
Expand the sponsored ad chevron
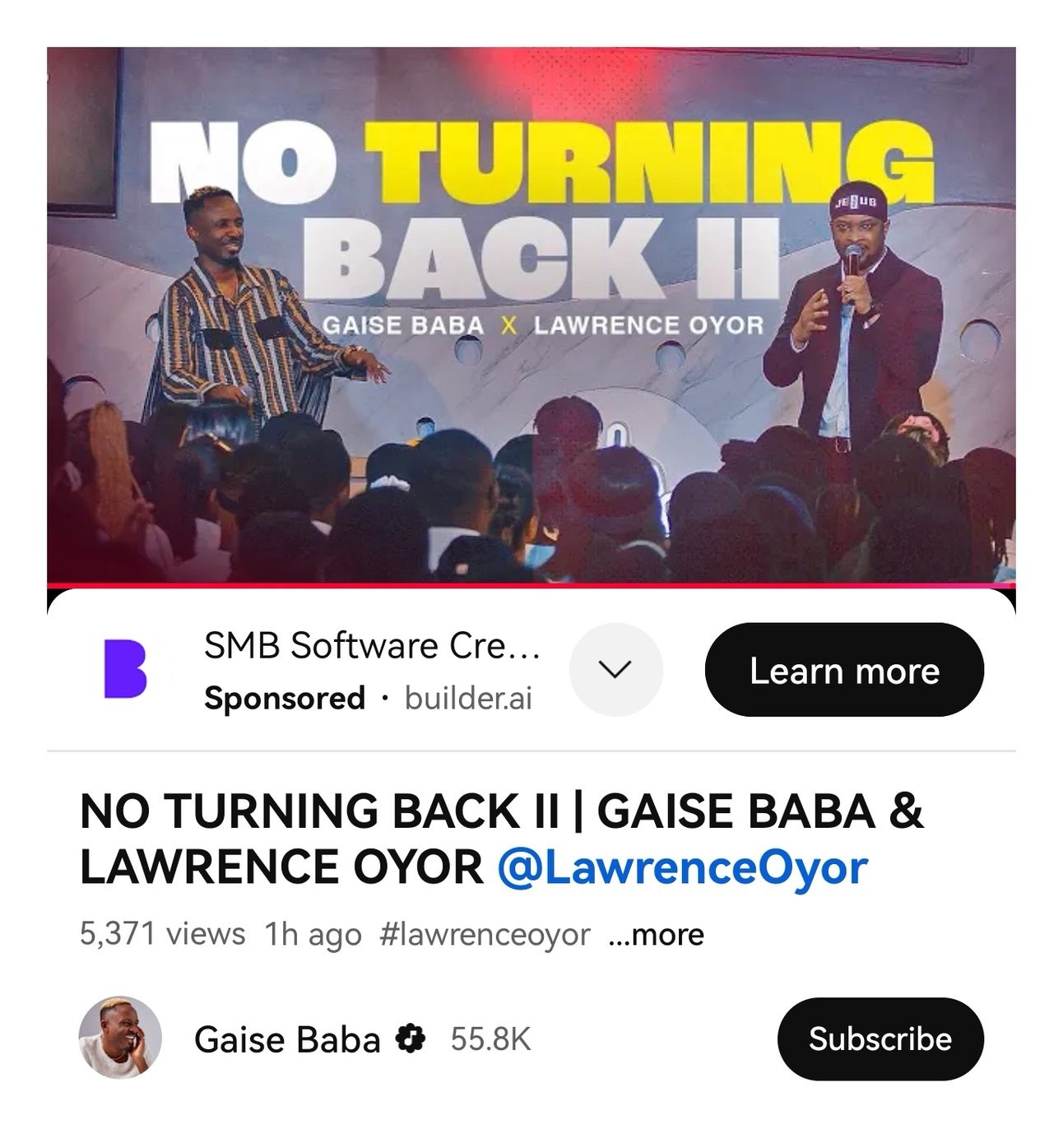[x=615, y=669]
